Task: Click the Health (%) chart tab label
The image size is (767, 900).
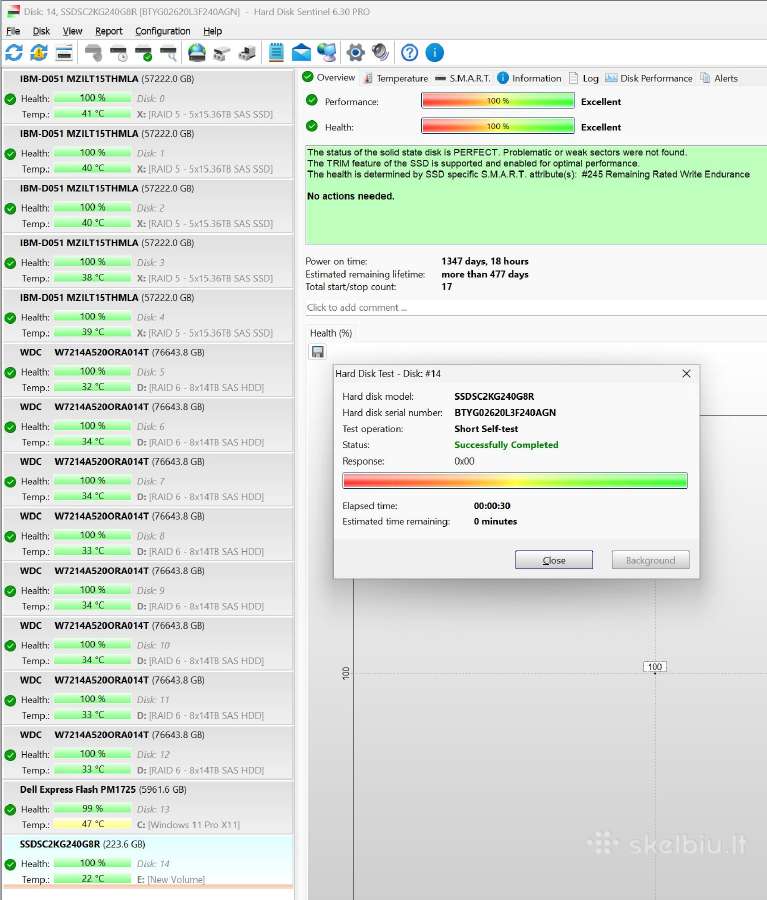Action: pyautogui.click(x=331, y=333)
